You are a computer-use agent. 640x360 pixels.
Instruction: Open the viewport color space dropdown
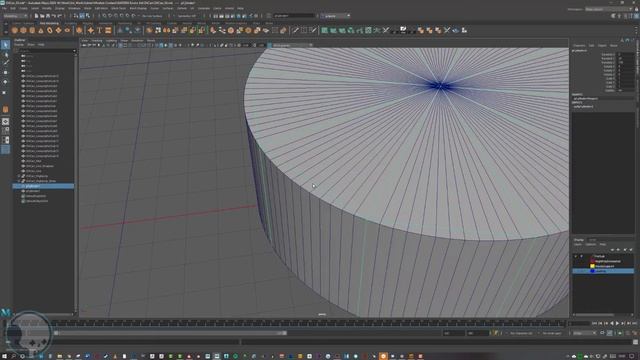tap(292, 45)
